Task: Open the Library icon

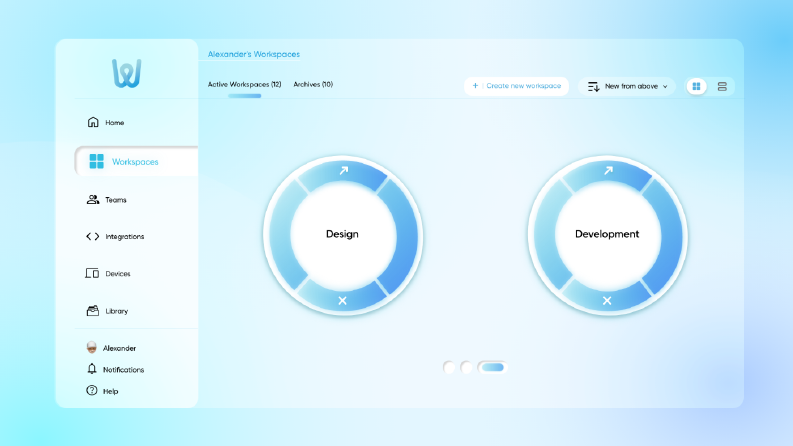Action: click(93, 310)
